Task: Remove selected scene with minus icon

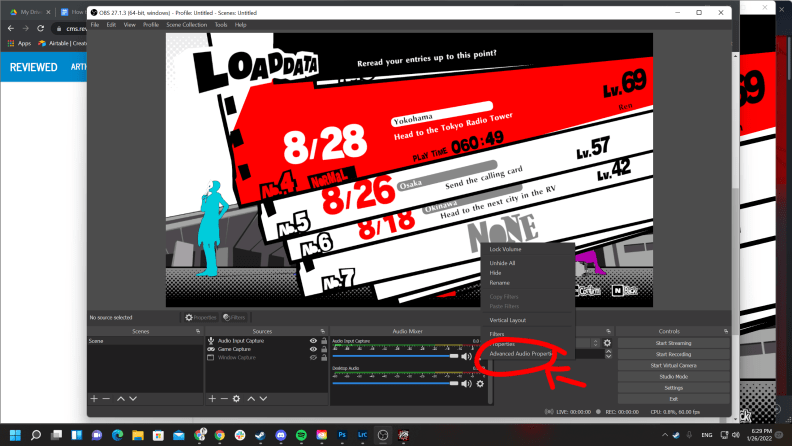Action: click(106, 399)
